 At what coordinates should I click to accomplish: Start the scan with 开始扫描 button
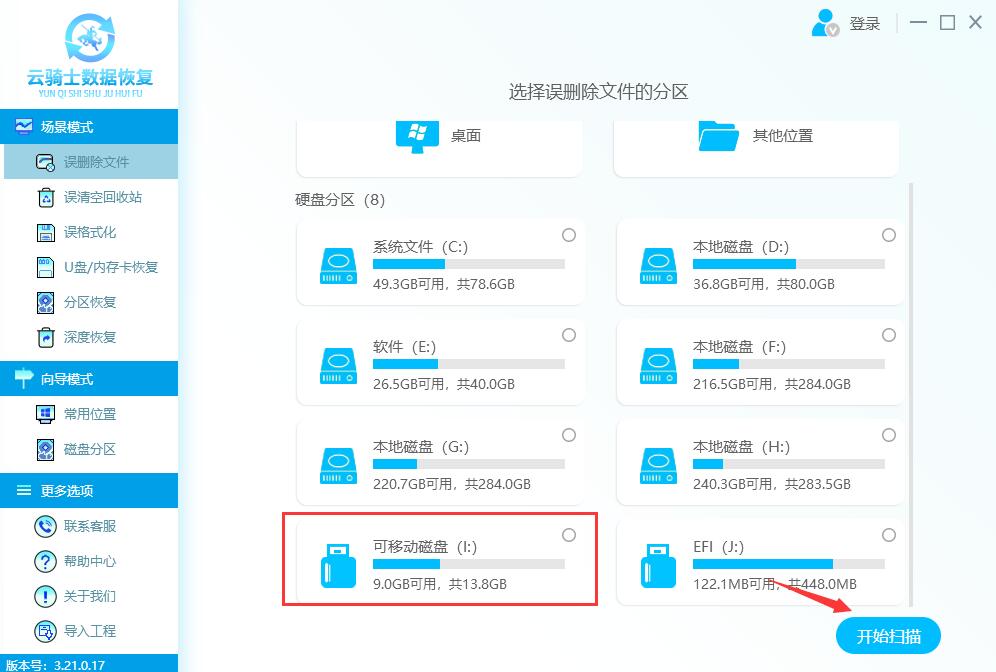tap(888, 636)
